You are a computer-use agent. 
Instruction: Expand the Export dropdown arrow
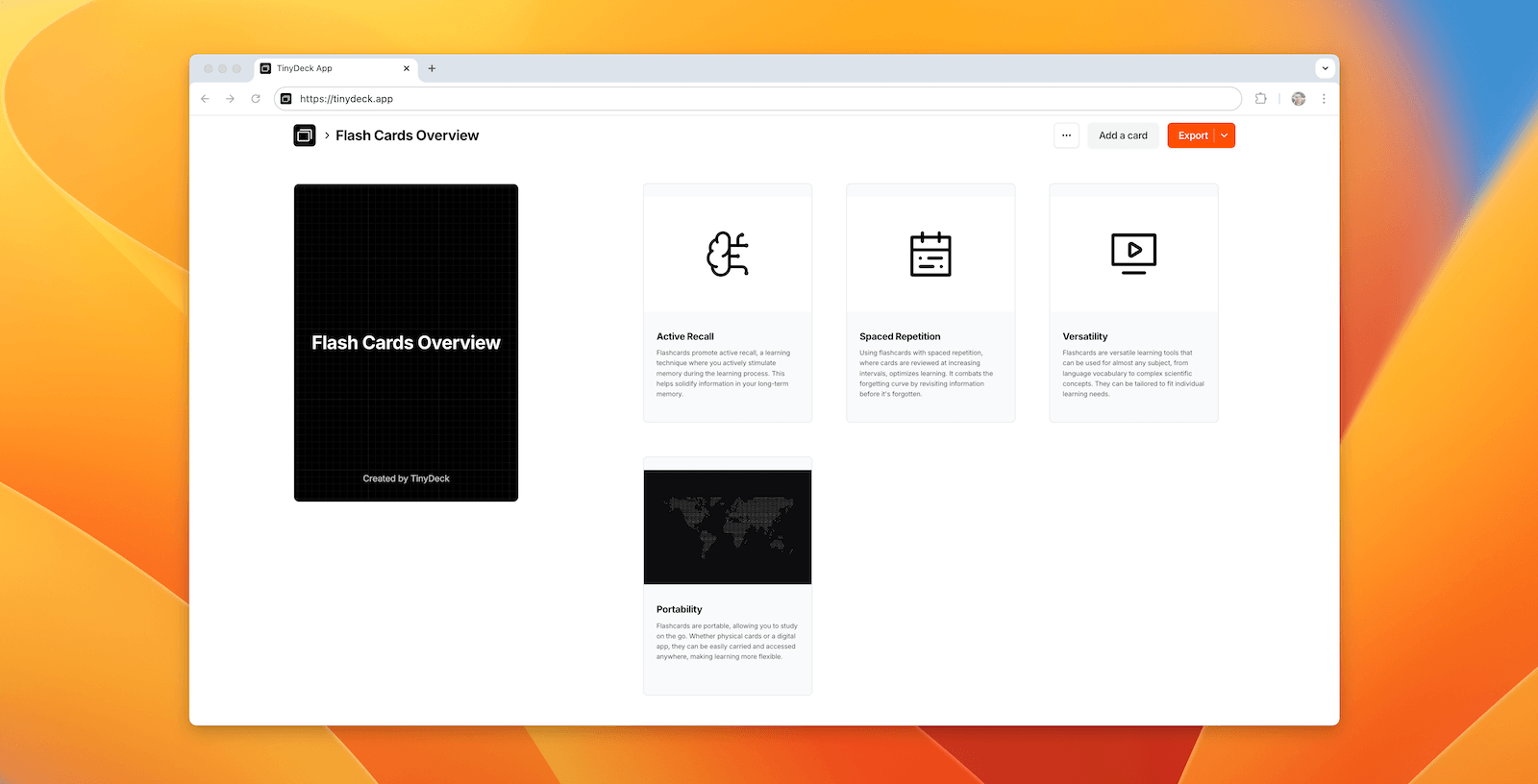(1225, 135)
